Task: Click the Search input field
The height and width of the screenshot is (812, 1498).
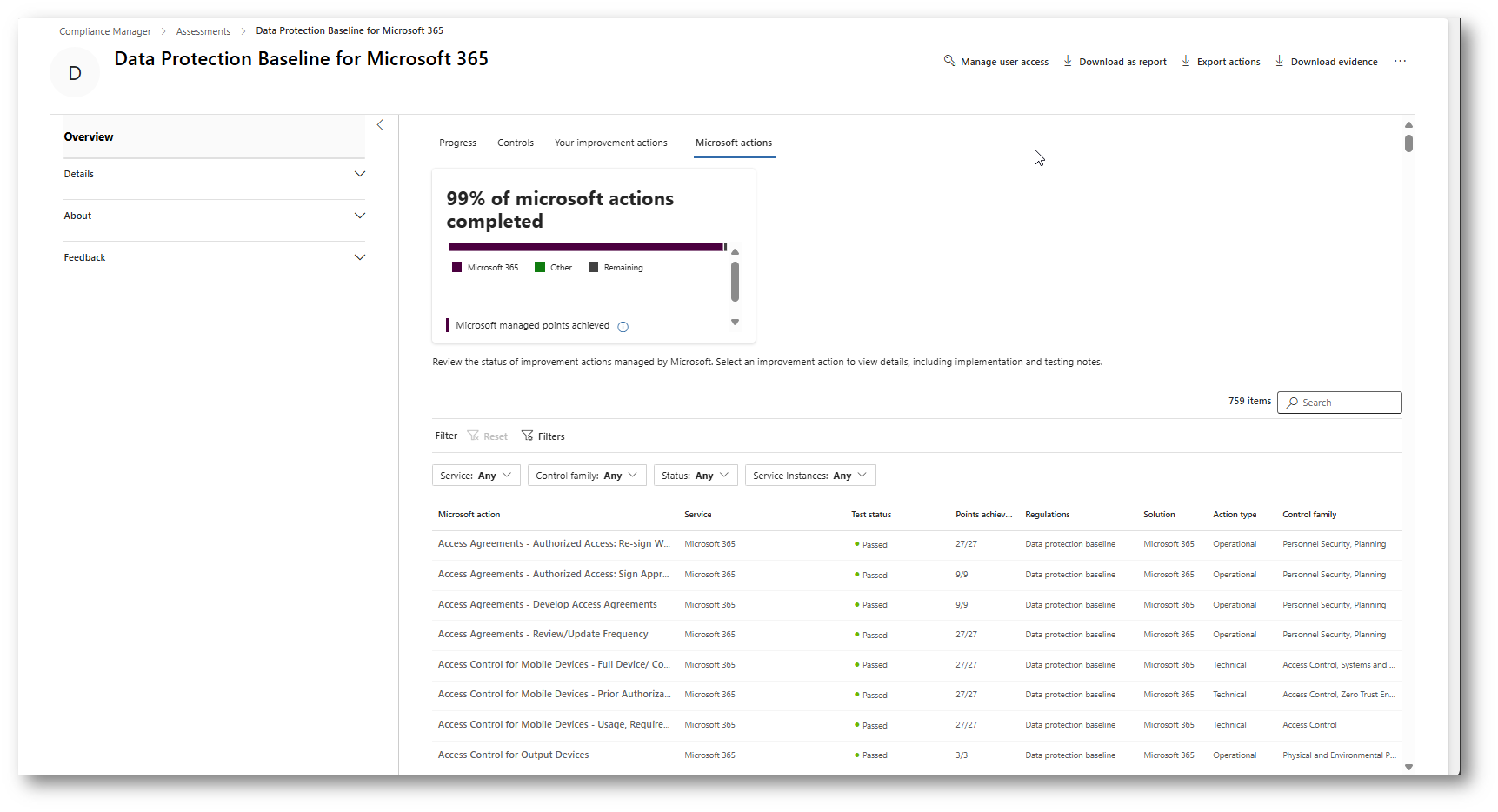Action: pyautogui.click(x=1347, y=403)
